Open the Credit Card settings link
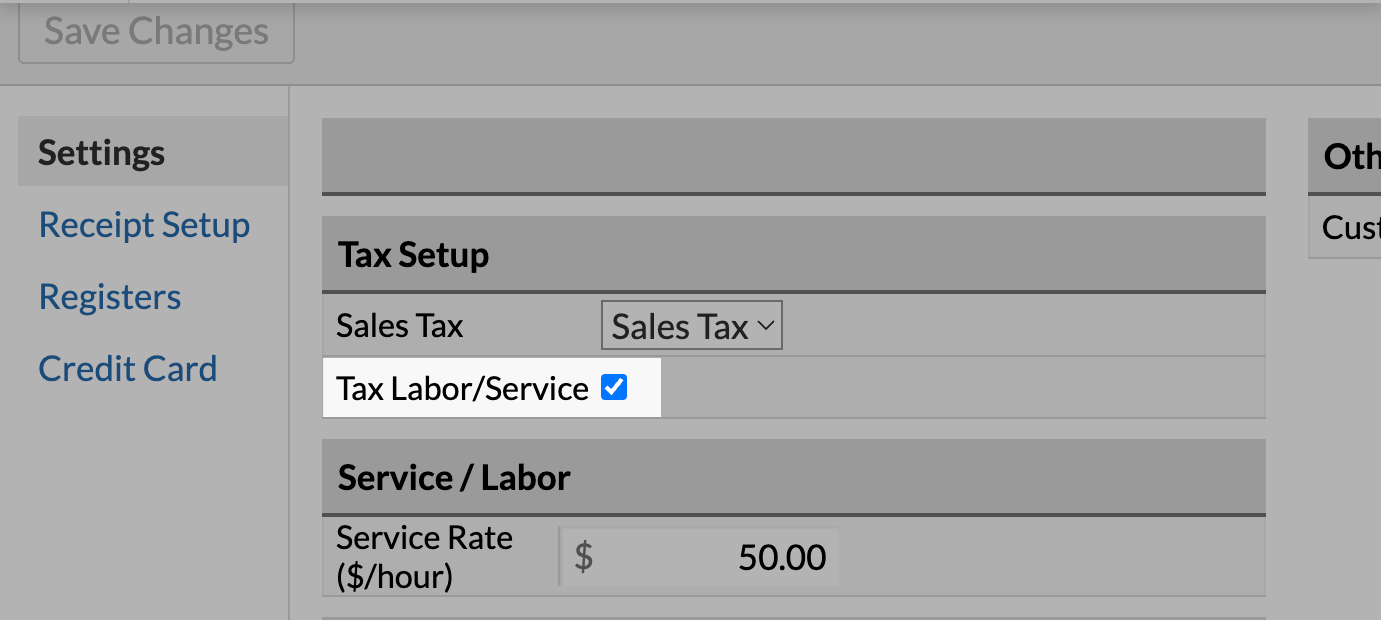The width and height of the screenshot is (1381, 620). pos(127,369)
